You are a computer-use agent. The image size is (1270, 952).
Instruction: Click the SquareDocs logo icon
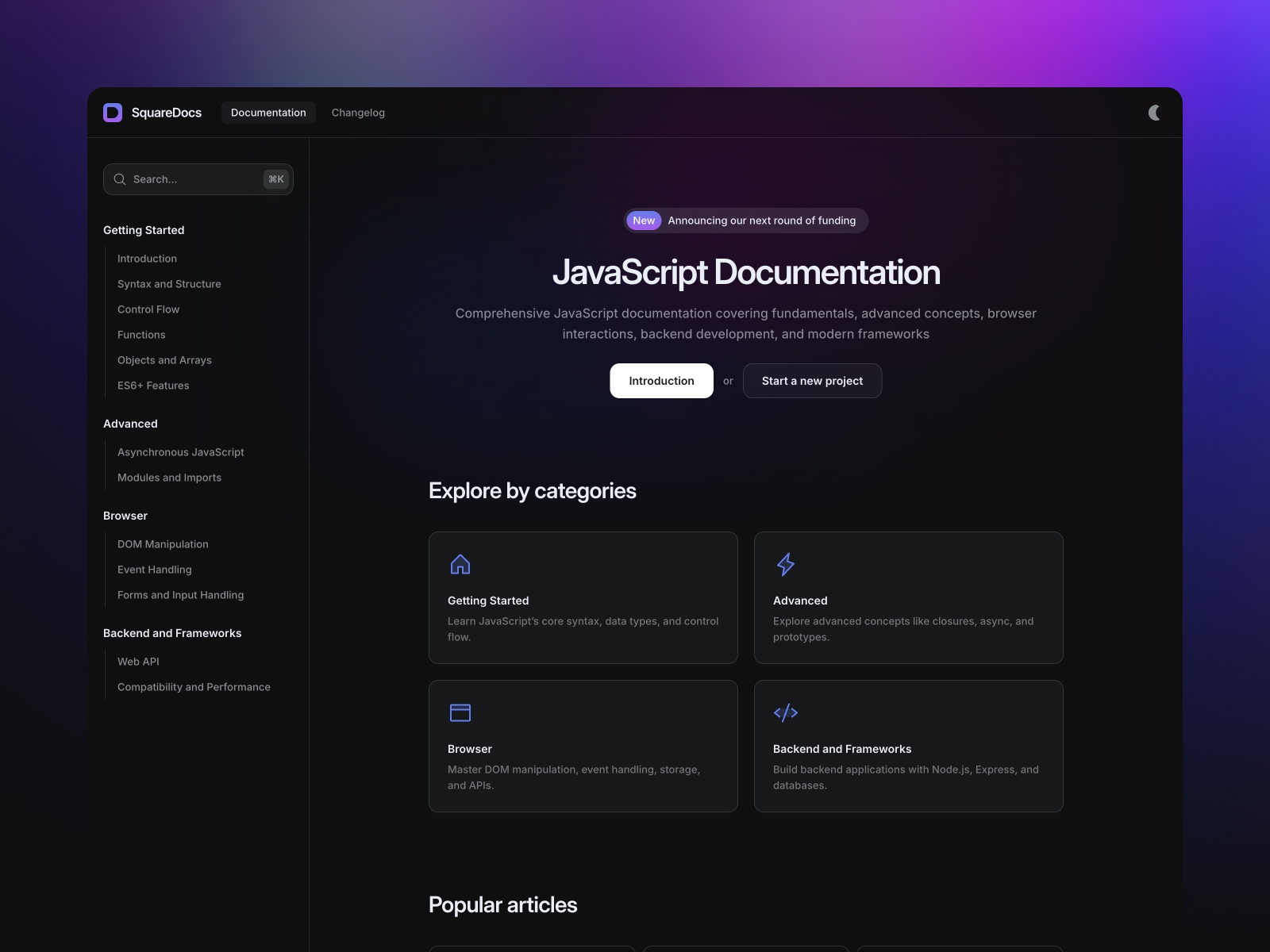coord(113,112)
